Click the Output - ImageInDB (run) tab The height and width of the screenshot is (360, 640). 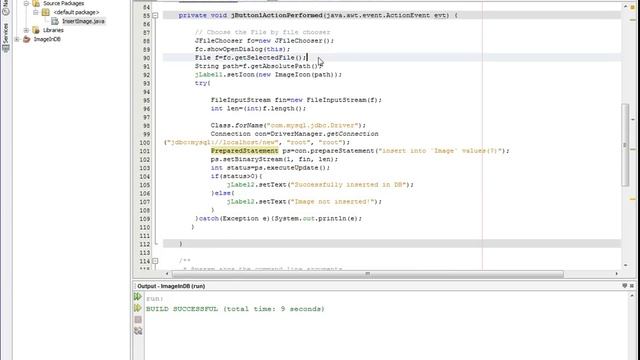tap(171, 286)
